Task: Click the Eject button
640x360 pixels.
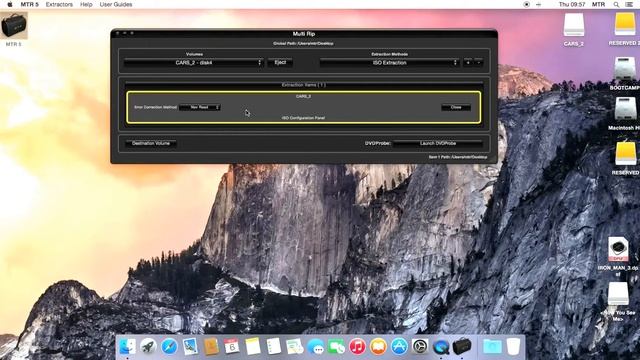Action: [280, 62]
